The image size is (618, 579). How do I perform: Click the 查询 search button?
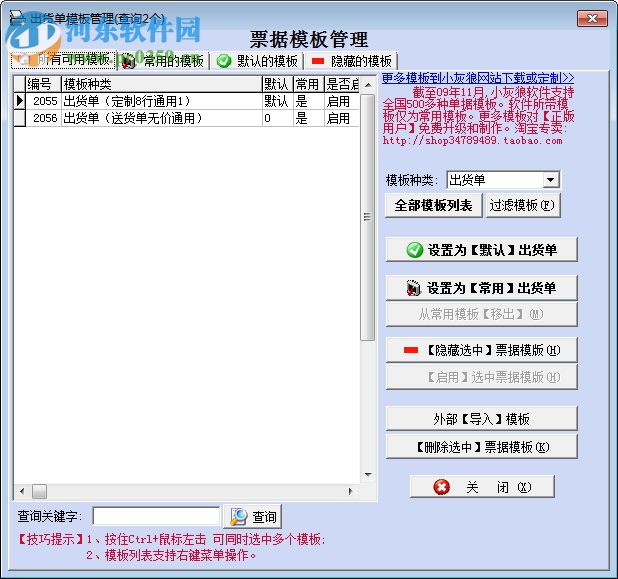tap(252, 516)
